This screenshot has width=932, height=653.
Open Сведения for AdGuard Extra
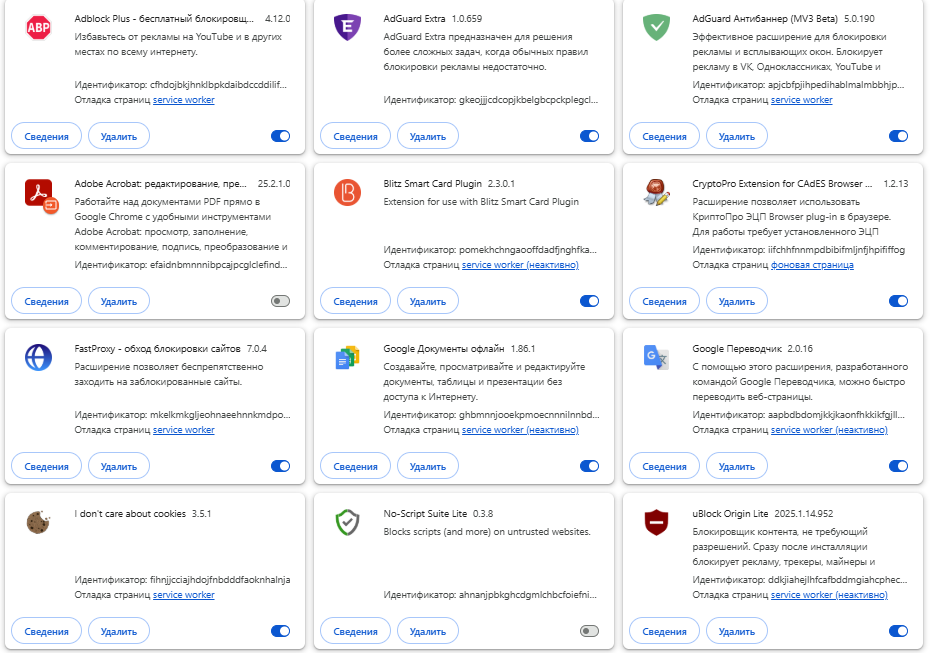click(356, 136)
